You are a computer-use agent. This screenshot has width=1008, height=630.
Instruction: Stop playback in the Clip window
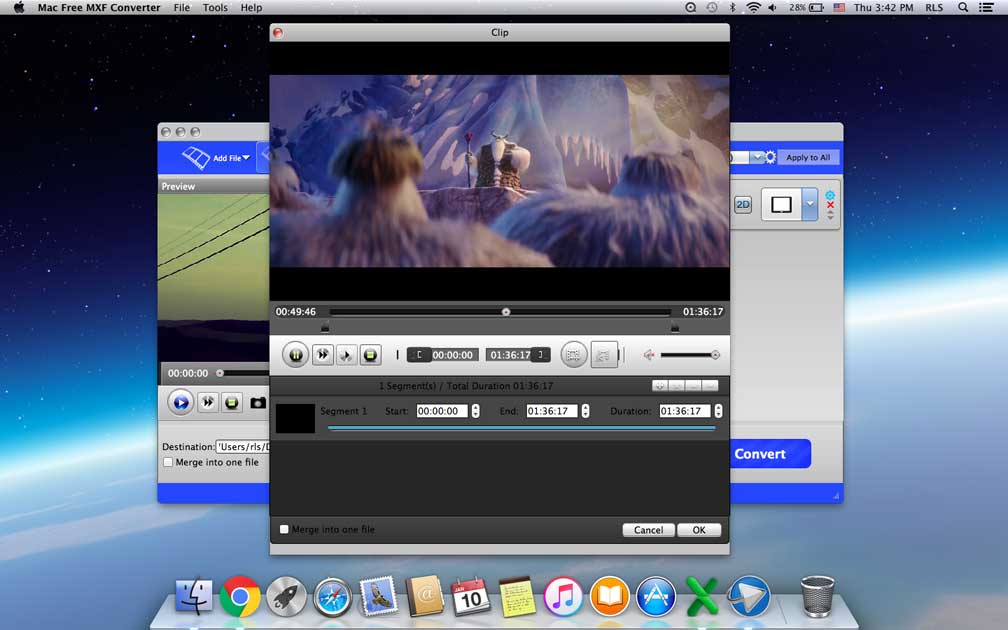point(370,355)
